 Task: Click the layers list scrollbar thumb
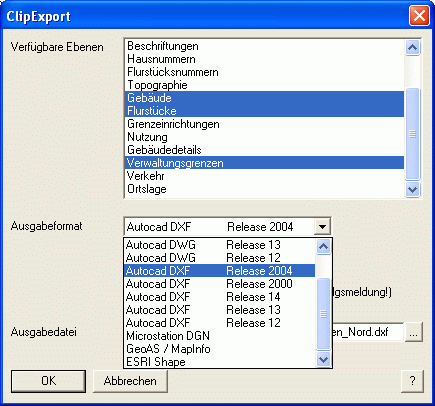(x=413, y=134)
